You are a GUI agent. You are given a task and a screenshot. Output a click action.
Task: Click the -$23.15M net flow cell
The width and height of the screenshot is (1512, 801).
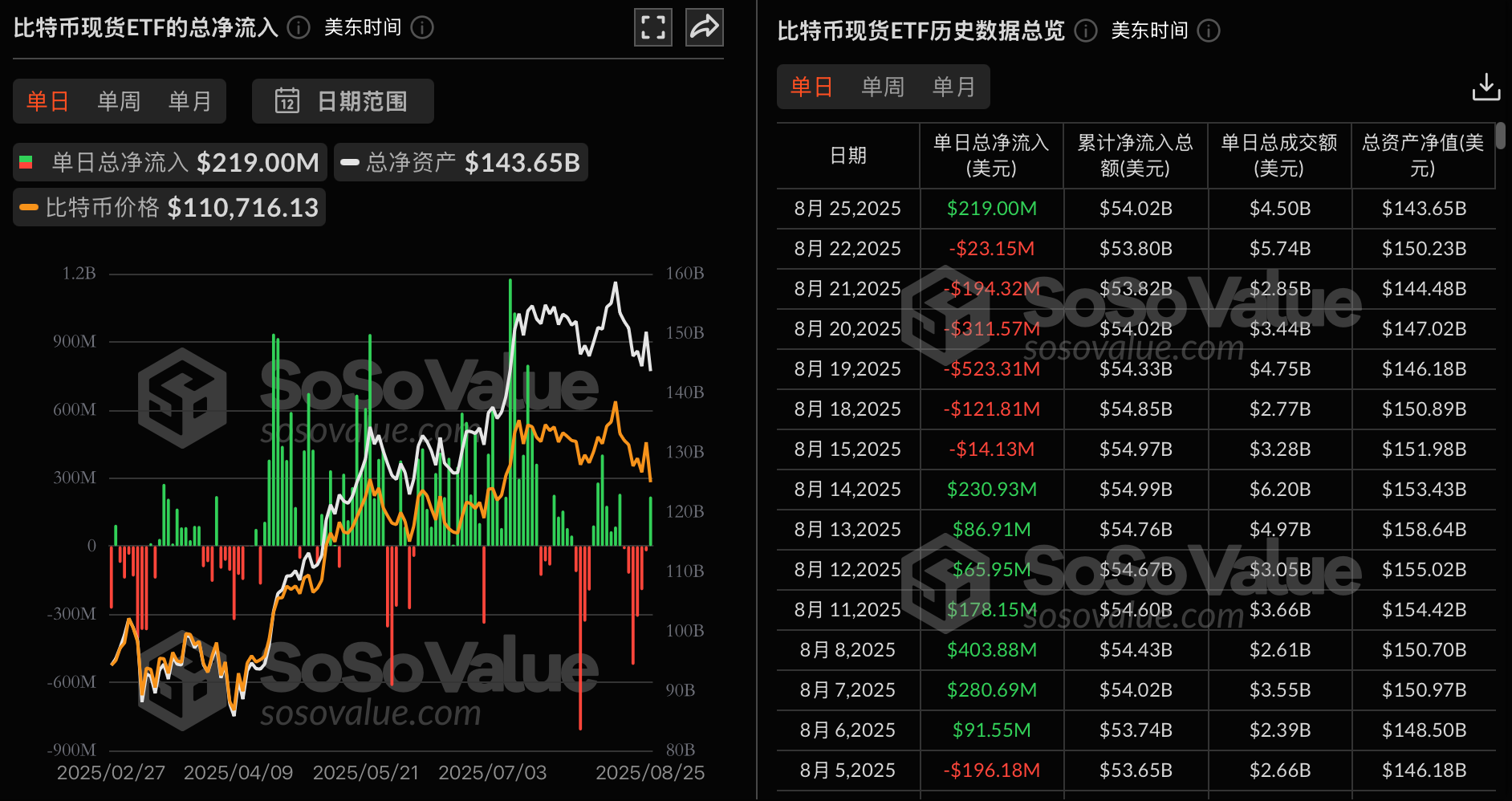pos(992,249)
